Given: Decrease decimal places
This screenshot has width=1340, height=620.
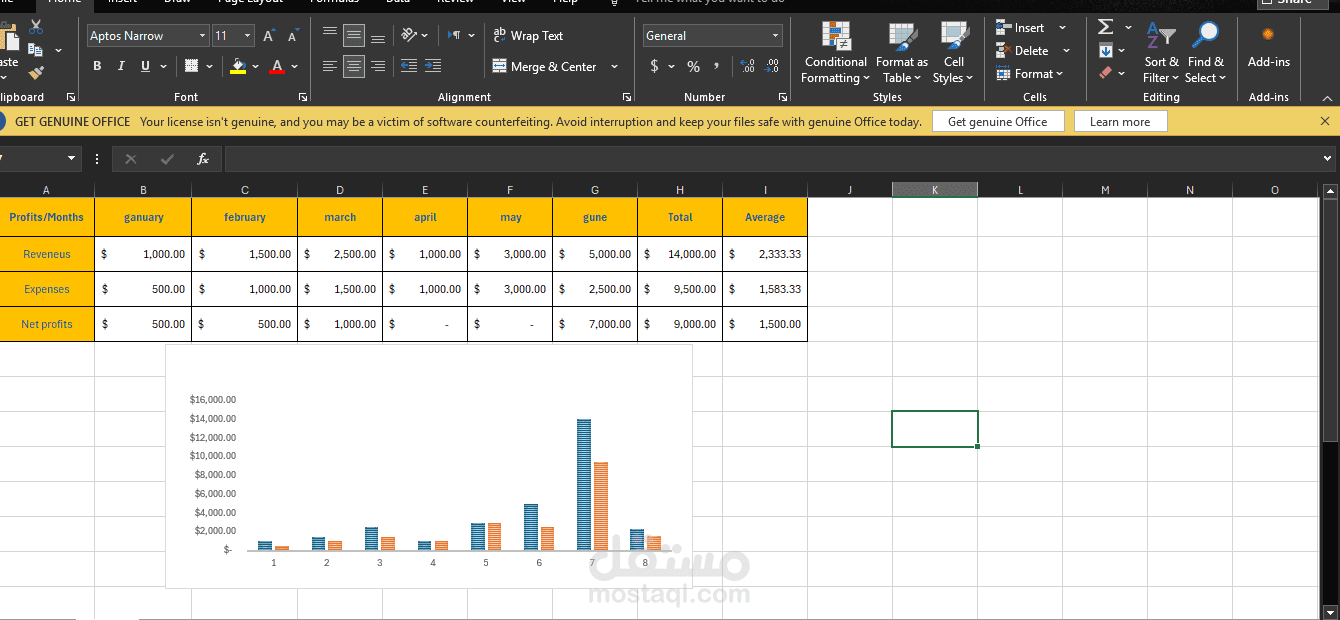Looking at the screenshot, I should (x=772, y=66).
